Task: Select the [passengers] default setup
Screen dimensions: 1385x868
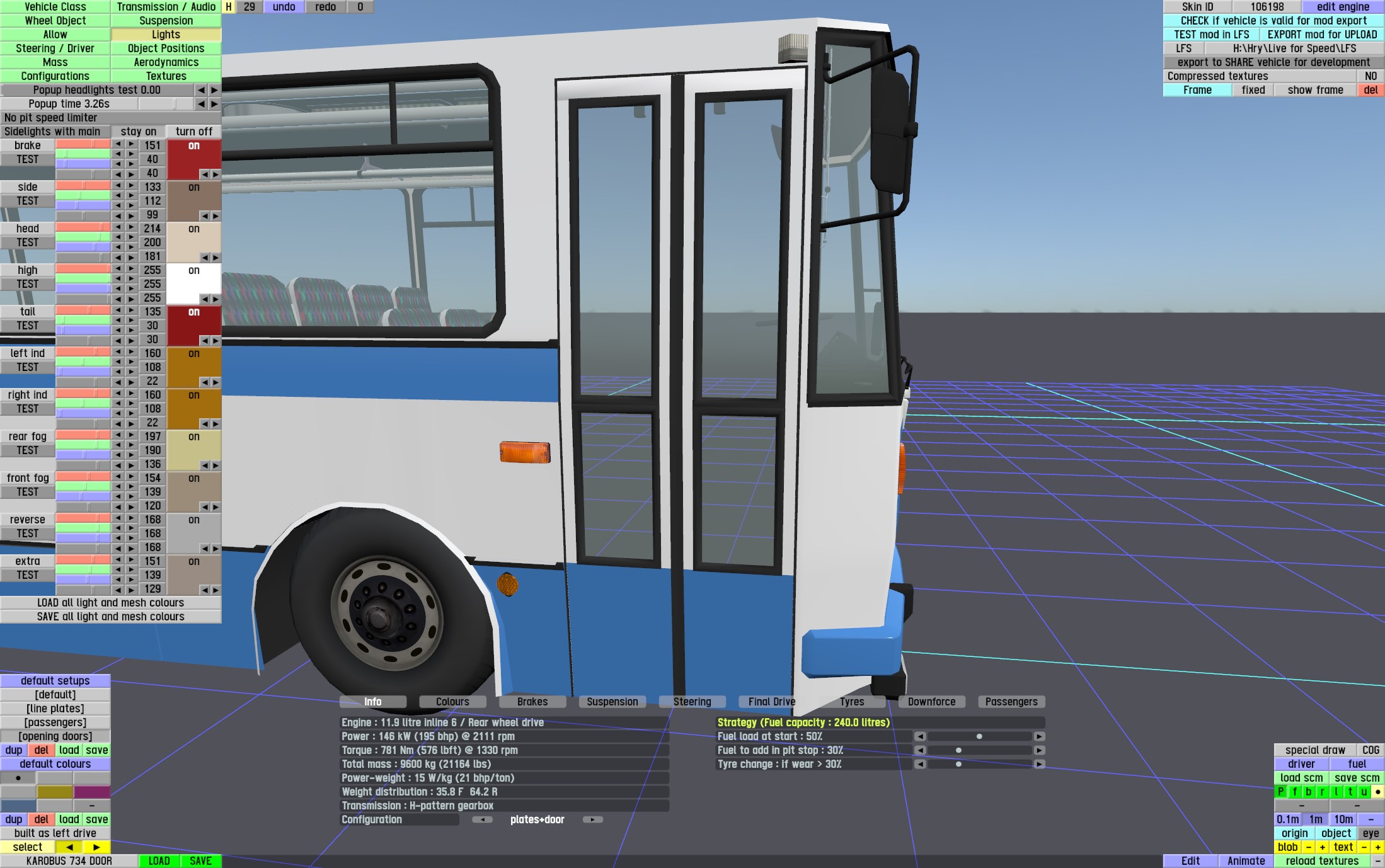Action: pos(55,722)
